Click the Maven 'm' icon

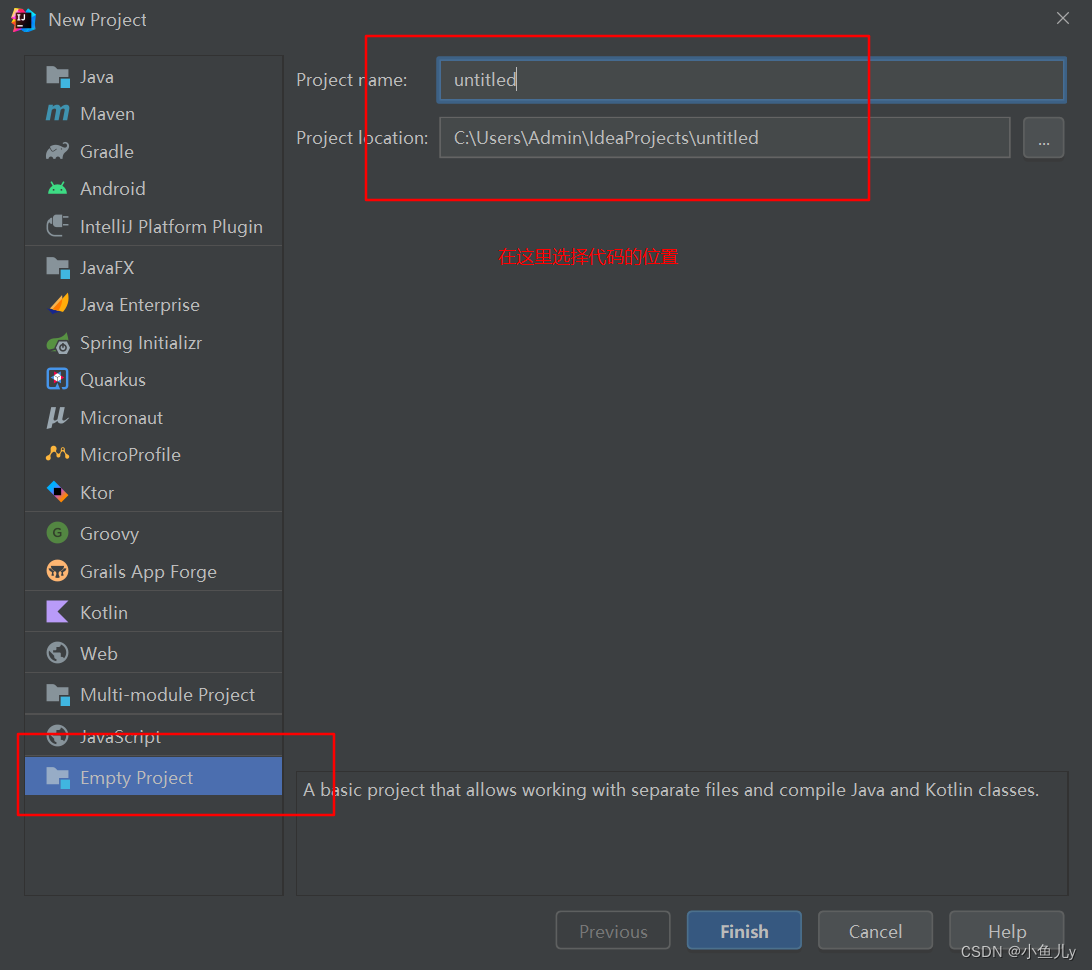58,113
